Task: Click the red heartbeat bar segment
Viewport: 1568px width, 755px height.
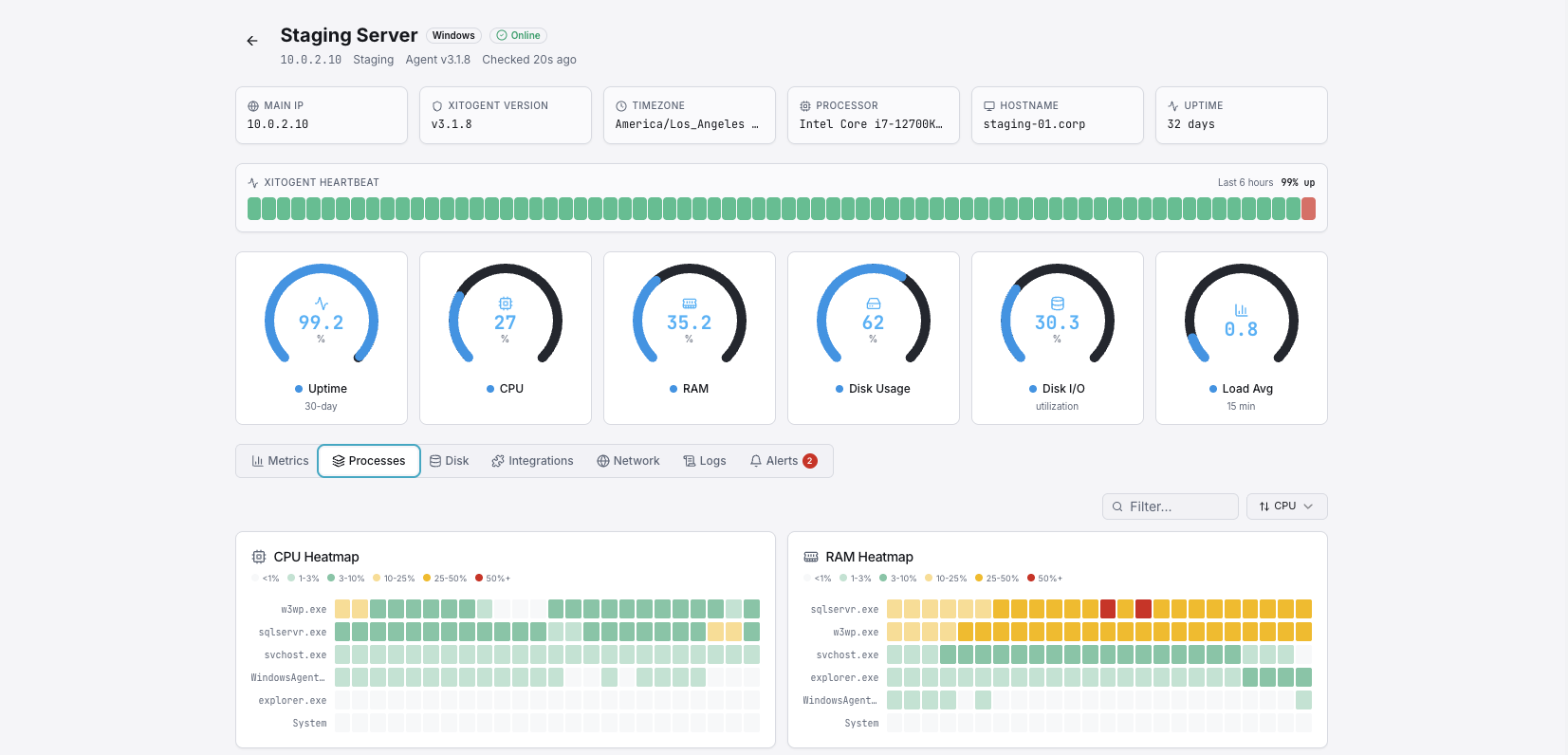Action: click(x=1308, y=209)
